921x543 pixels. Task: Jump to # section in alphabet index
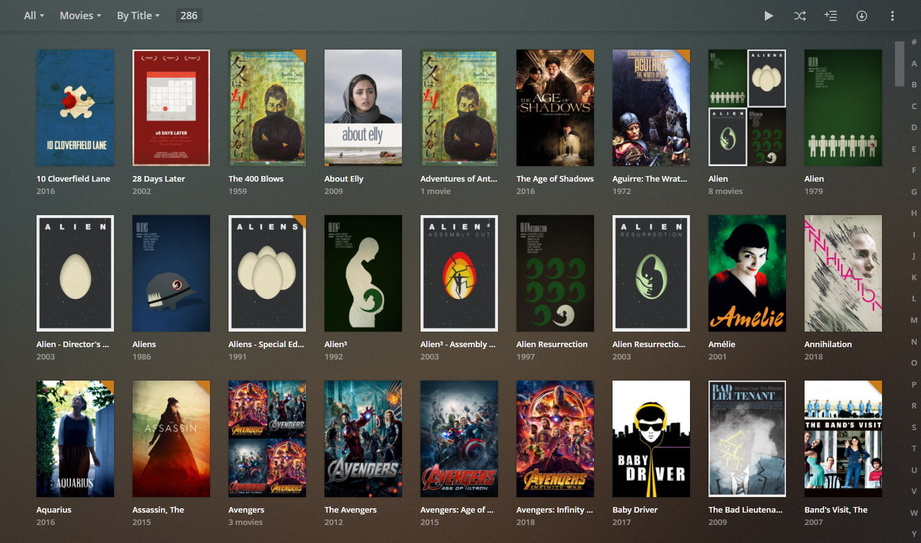click(x=914, y=42)
